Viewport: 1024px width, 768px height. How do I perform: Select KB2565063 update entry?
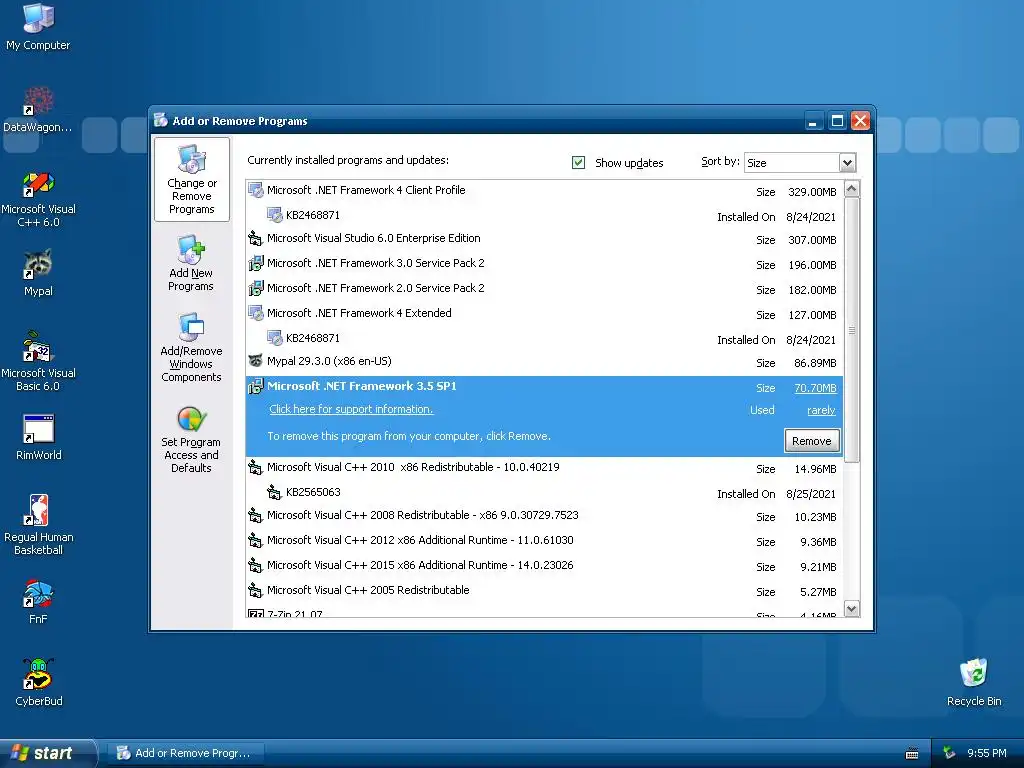(x=544, y=492)
